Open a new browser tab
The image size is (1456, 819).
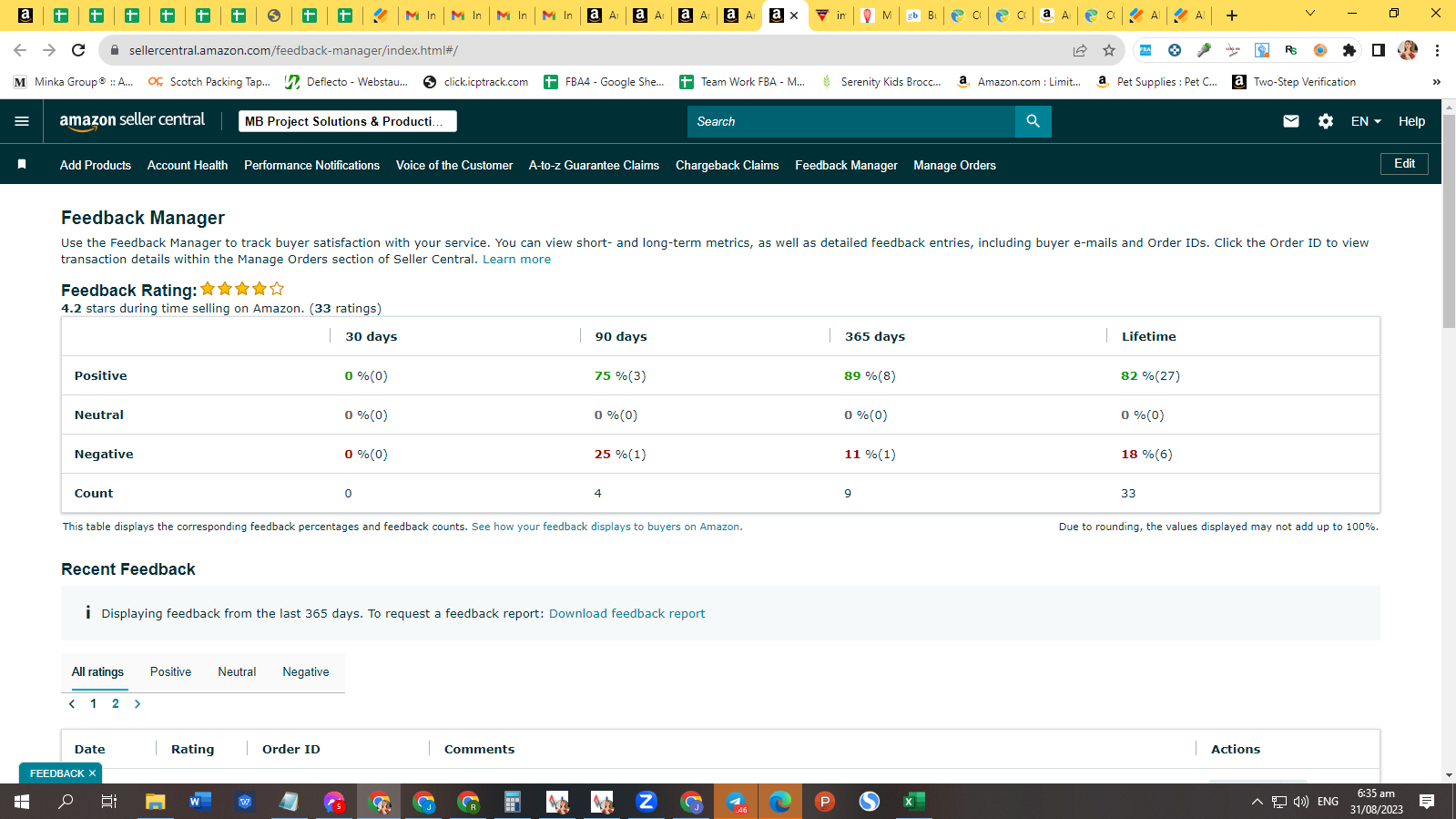click(1232, 15)
